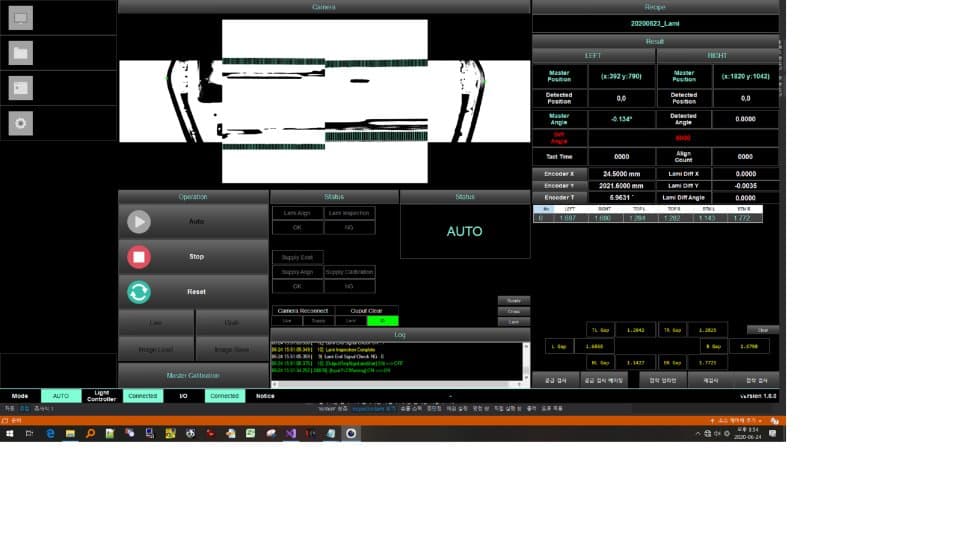
Task: Click the Camera Reconnect label
Action: [x=302, y=311]
